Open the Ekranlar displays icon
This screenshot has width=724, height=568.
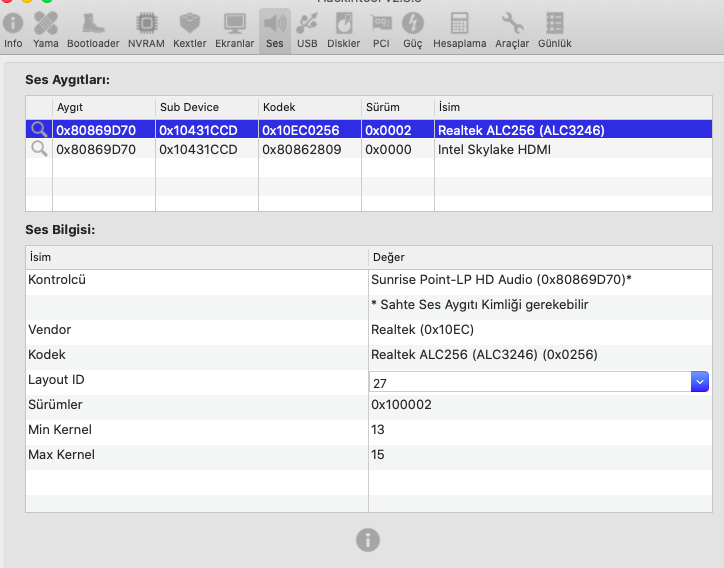coord(235,28)
